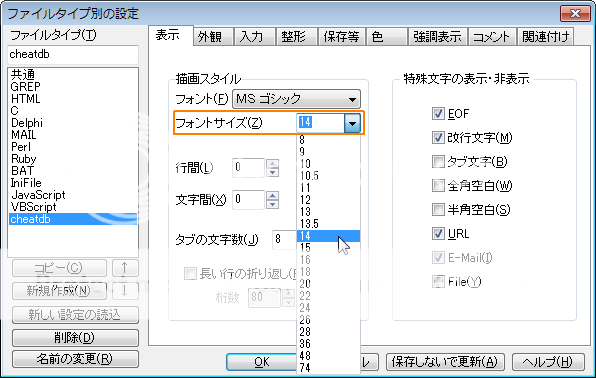Click the 削除(D) button

coord(75,338)
